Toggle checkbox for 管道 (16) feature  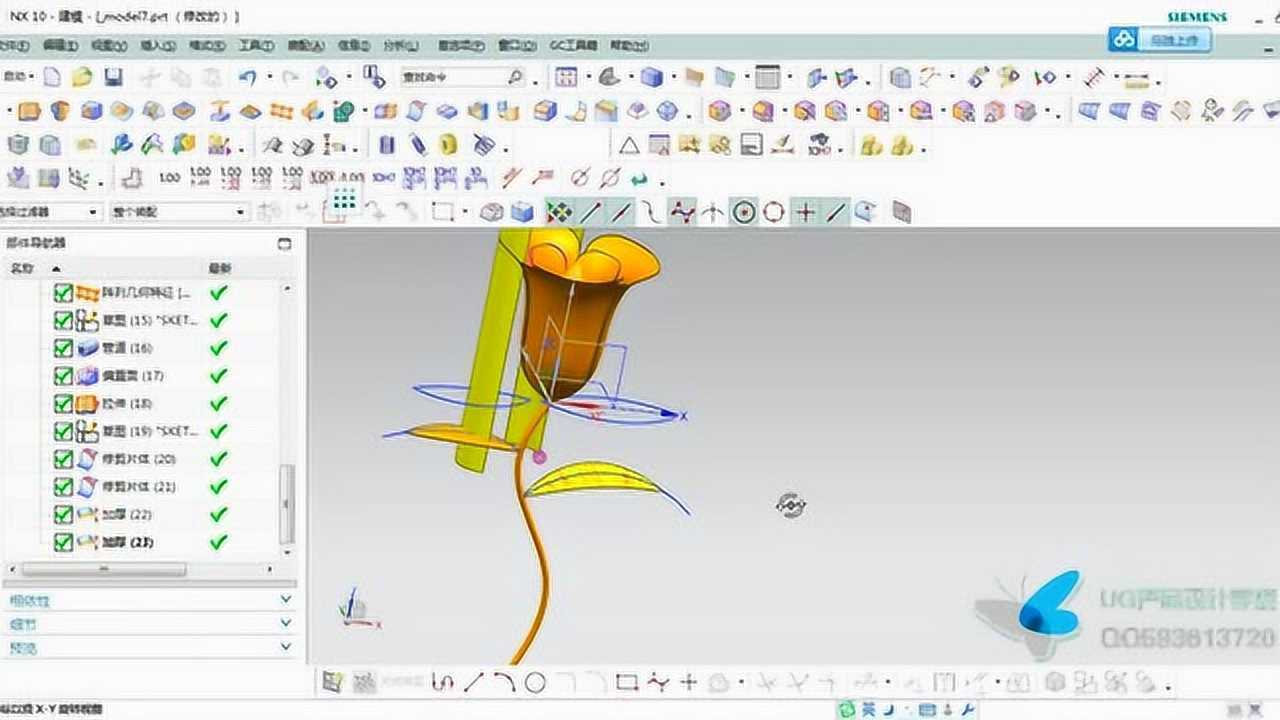[x=63, y=348]
